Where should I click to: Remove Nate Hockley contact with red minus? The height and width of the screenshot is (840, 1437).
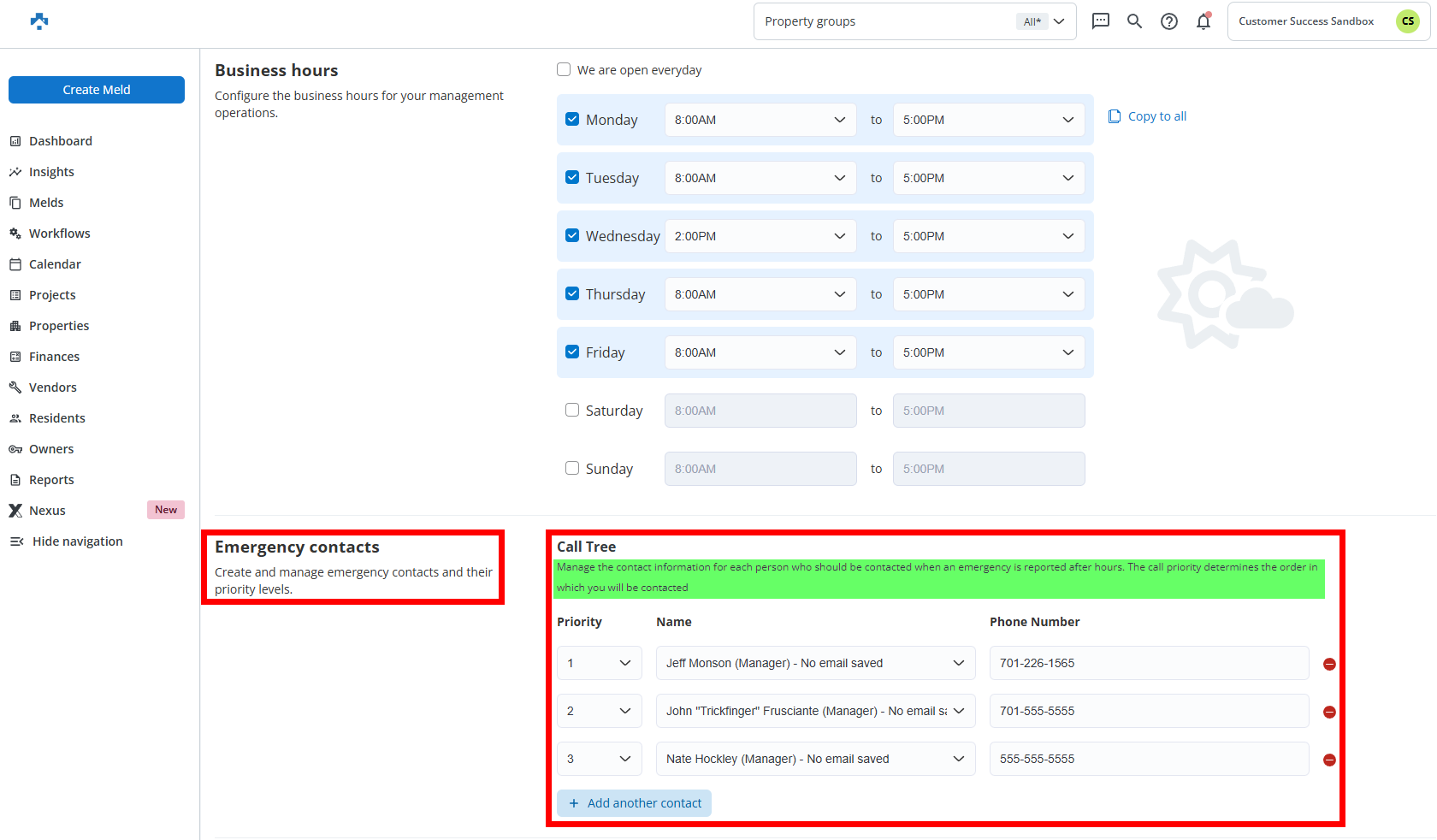coord(1329,760)
